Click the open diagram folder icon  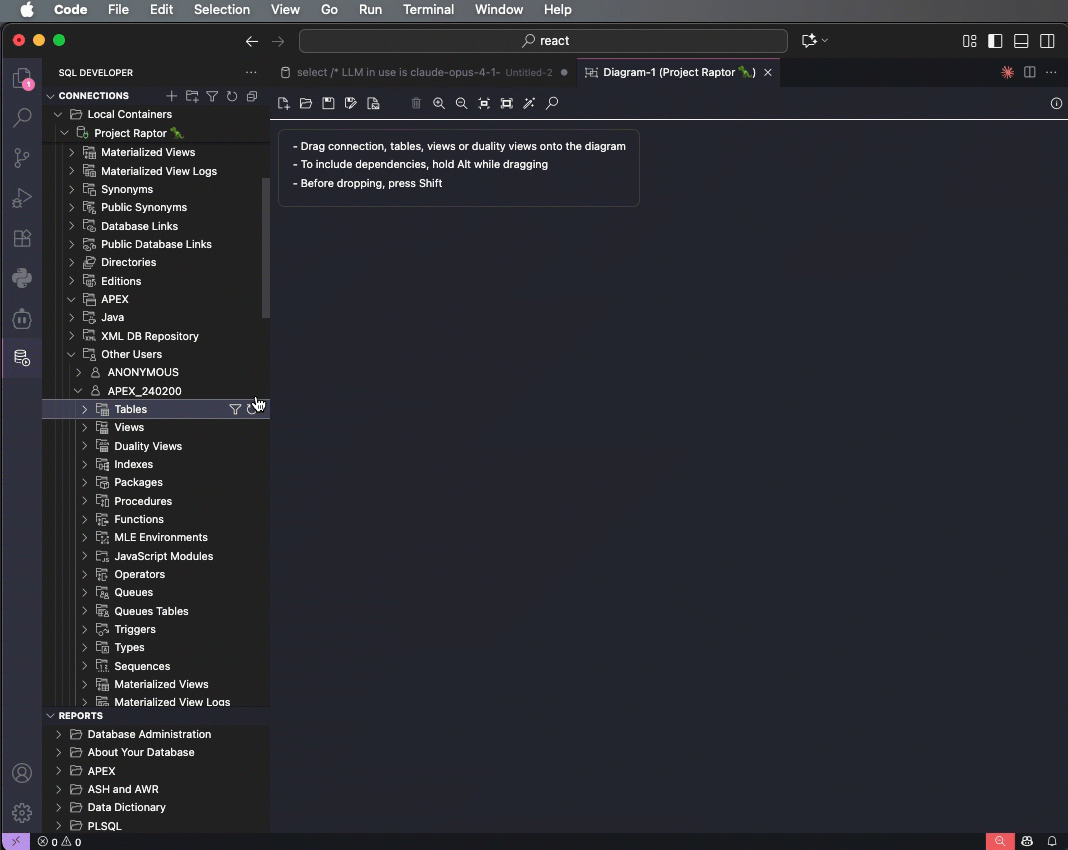tap(306, 103)
